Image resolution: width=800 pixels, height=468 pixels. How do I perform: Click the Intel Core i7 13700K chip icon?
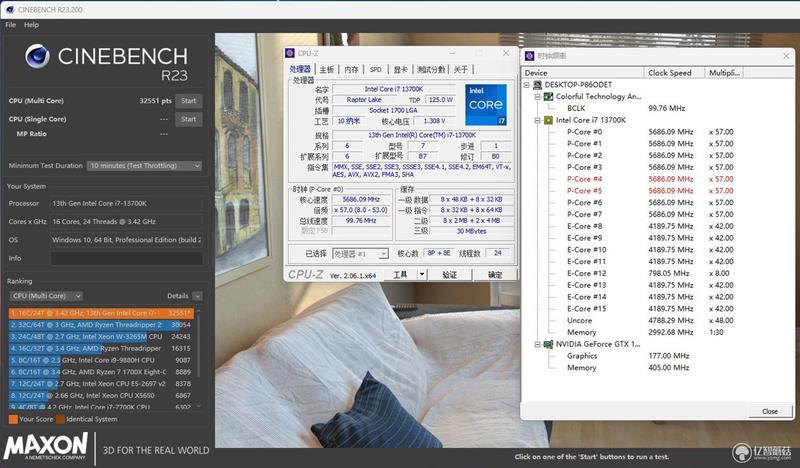point(548,120)
